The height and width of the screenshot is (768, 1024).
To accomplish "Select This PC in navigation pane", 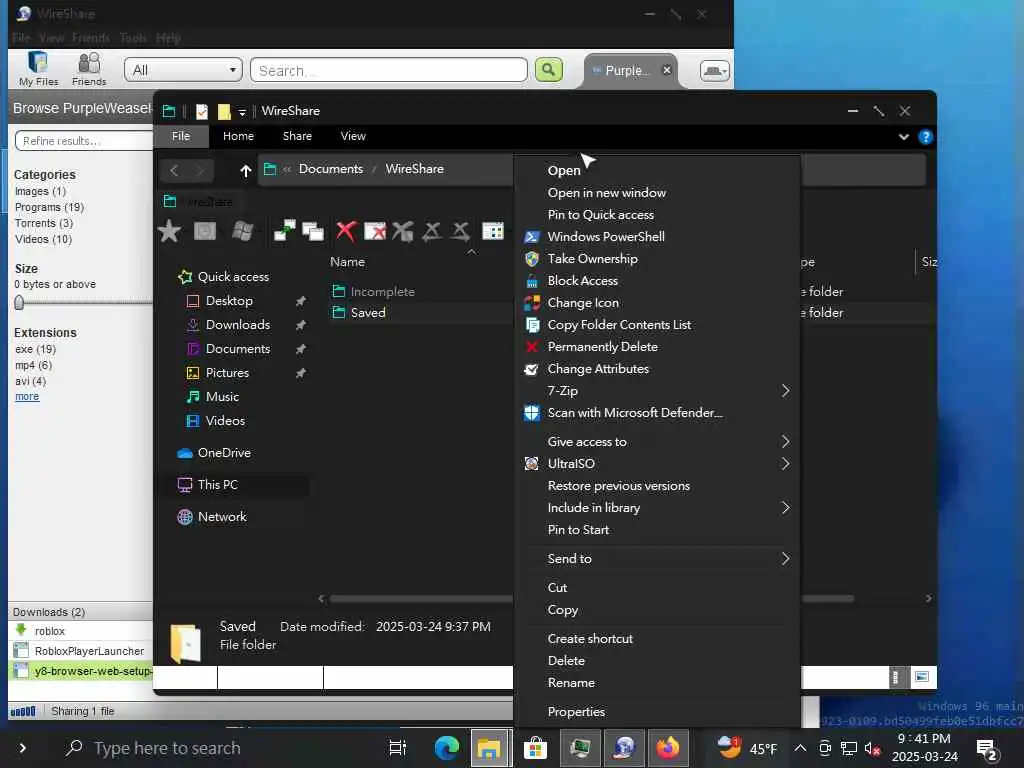I will tap(217, 485).
